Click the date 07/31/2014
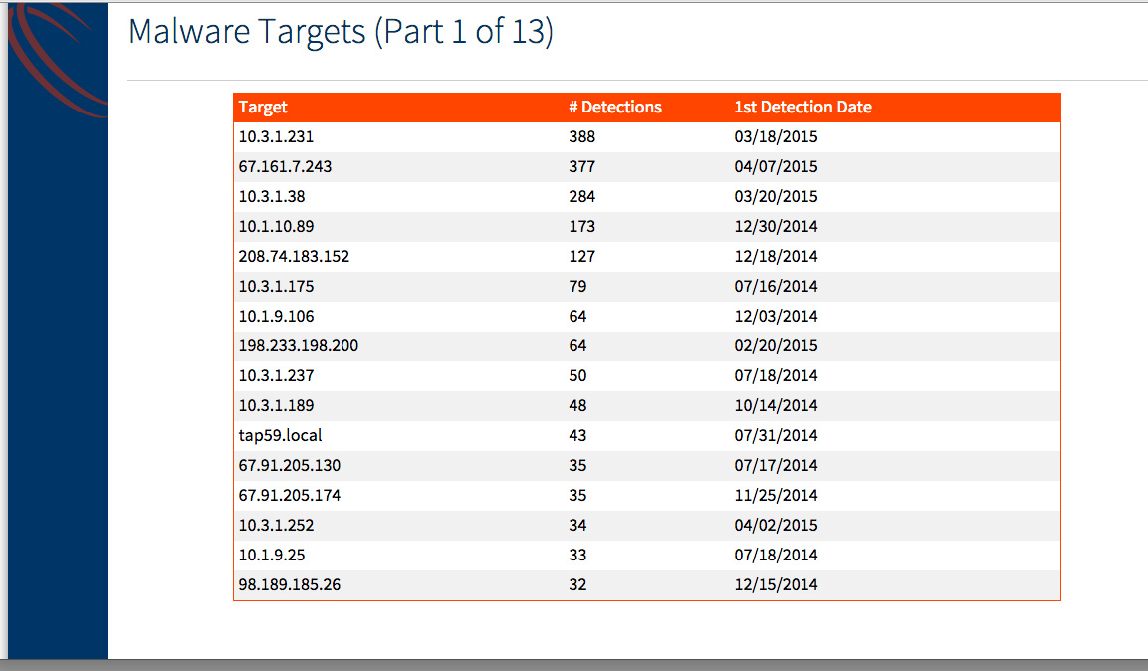Screen dimensions: 1148x671 pyautogui.click(x=775, y=435)
